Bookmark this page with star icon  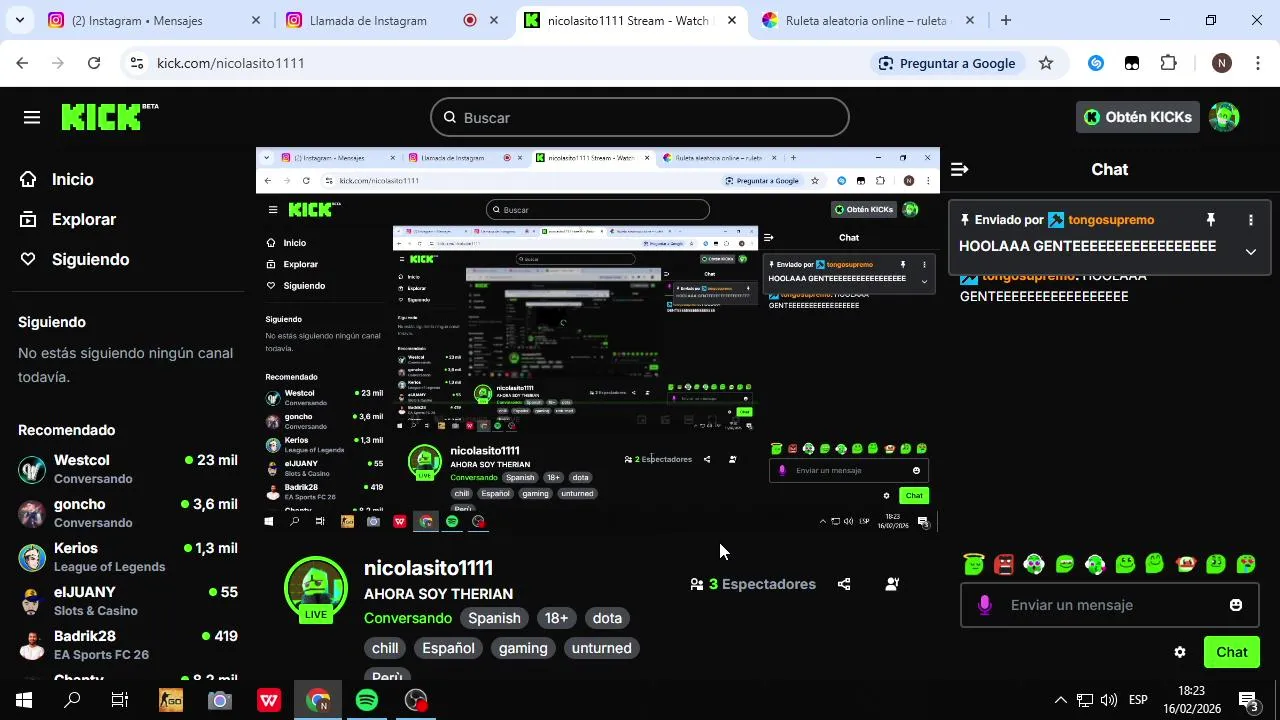tap(1046, 63)
